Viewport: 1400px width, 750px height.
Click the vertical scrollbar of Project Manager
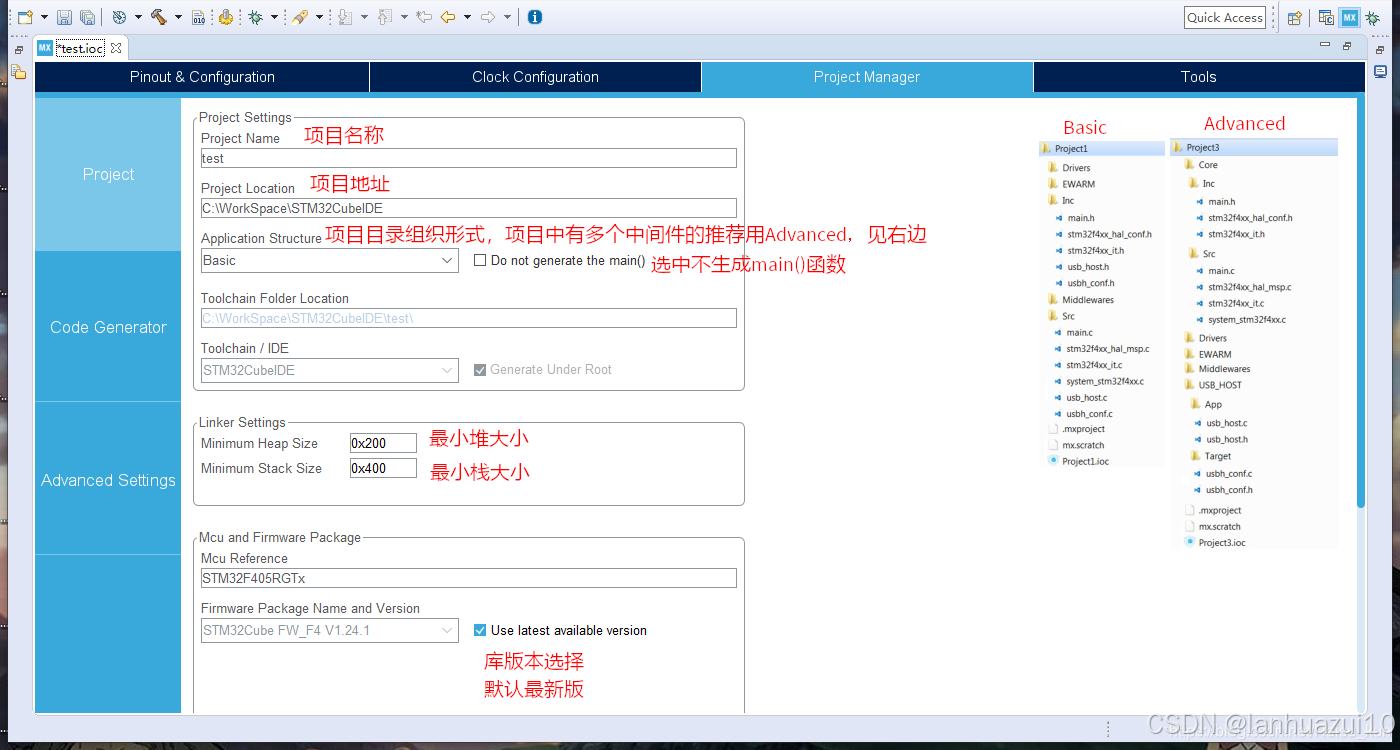pos(1360,303)
